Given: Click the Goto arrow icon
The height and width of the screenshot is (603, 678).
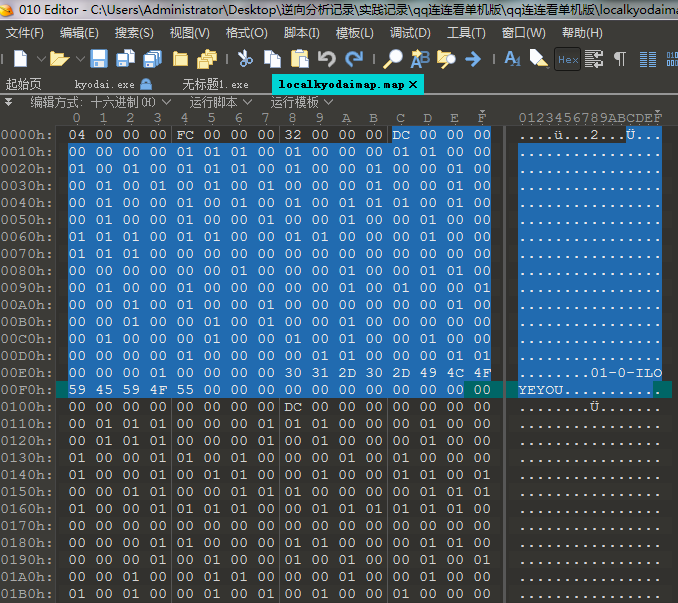Looking at the screenshot, I should click(473, 59).
